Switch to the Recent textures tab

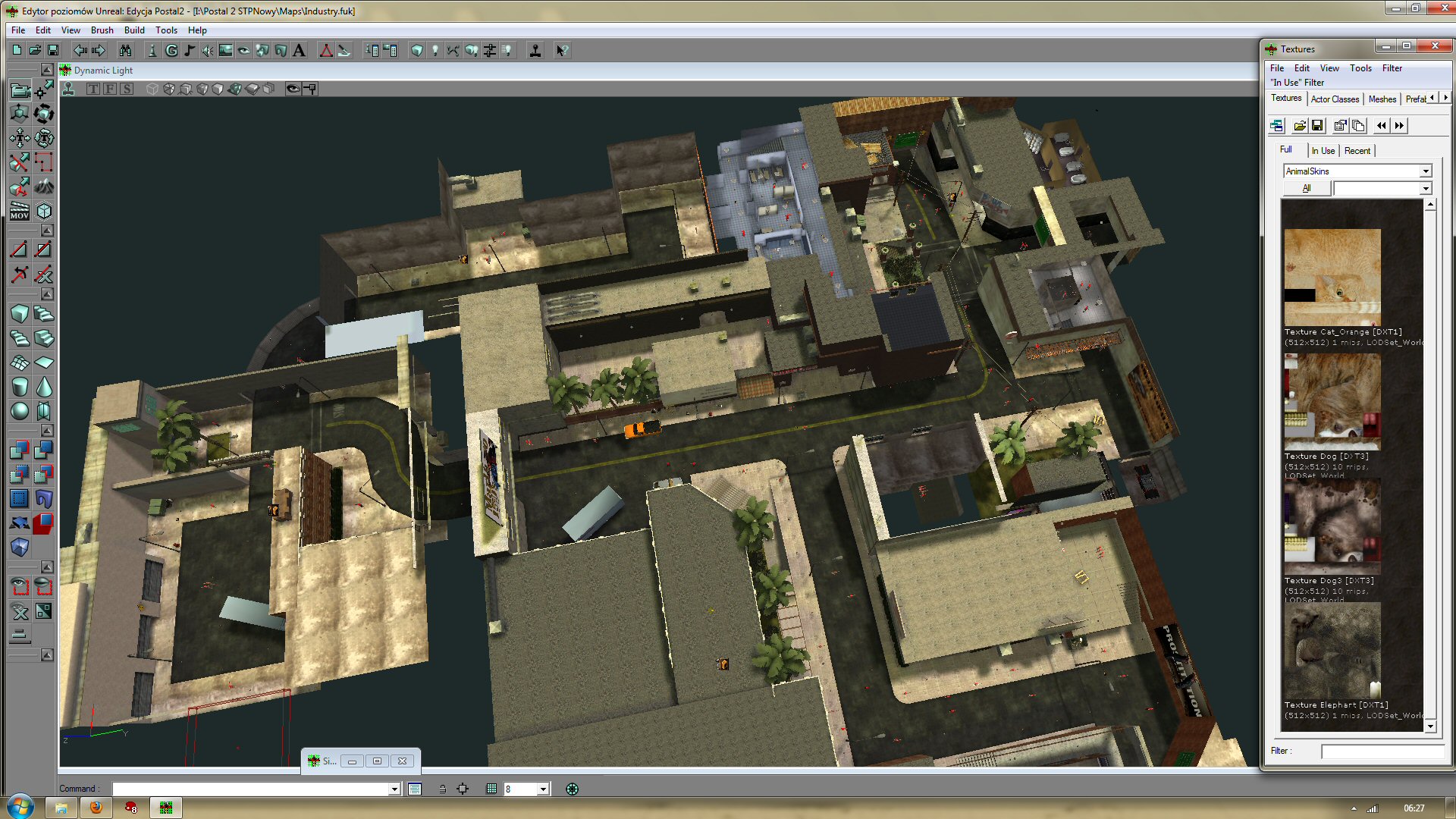(x=1357, y=151)
